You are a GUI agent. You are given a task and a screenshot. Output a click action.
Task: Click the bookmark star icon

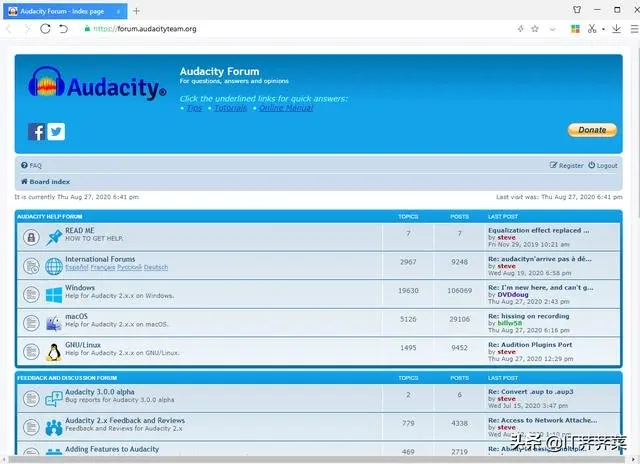tap(535, 29)
